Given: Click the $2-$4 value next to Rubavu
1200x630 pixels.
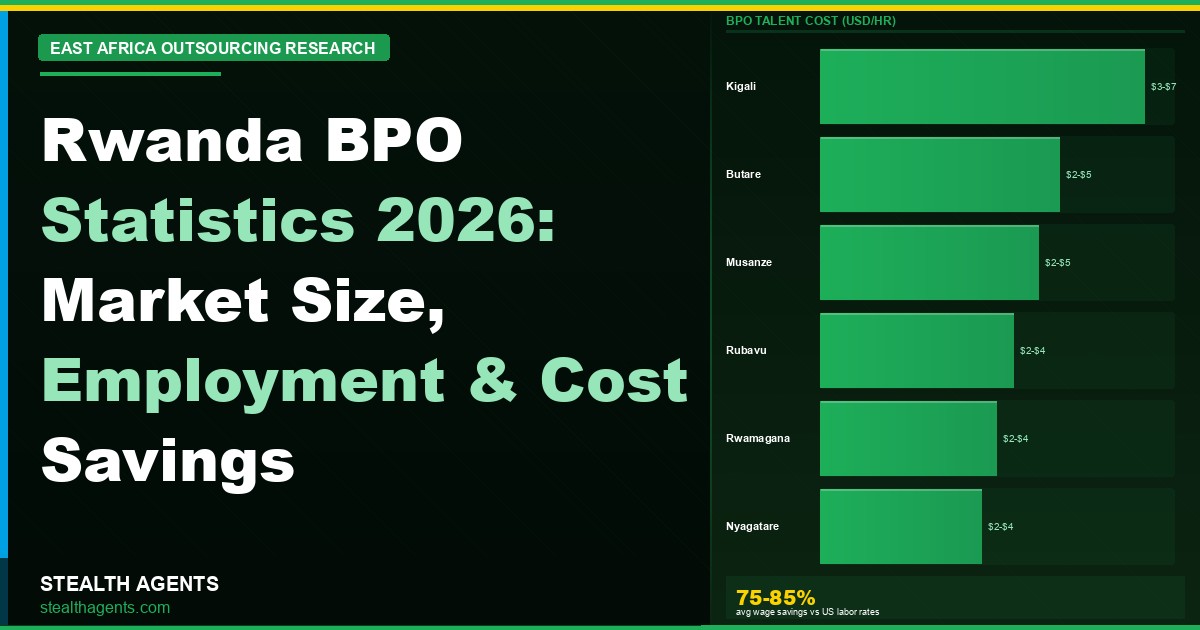Looking at the screenshot, I should click(x=1032, y=351).
